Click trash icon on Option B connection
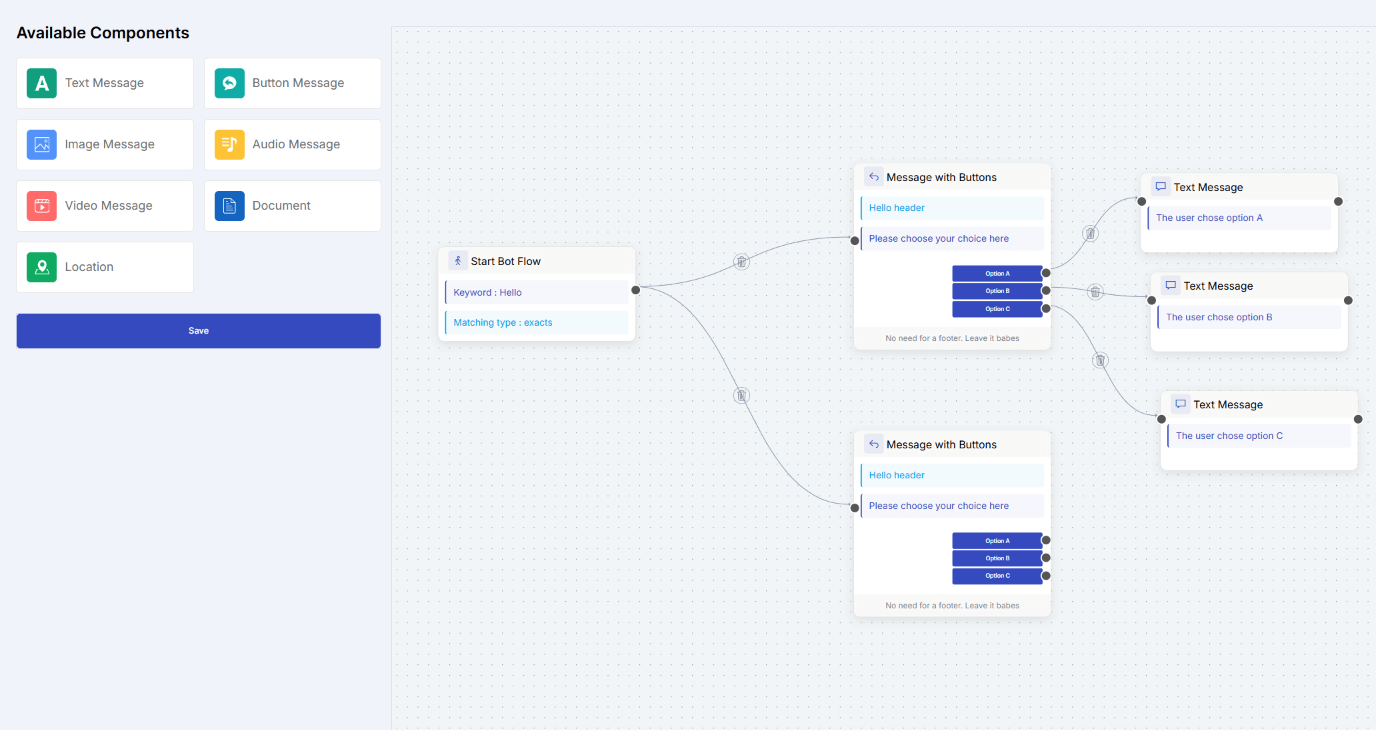The height and width of the screenshot is (730, 1376). (1095, 292)
